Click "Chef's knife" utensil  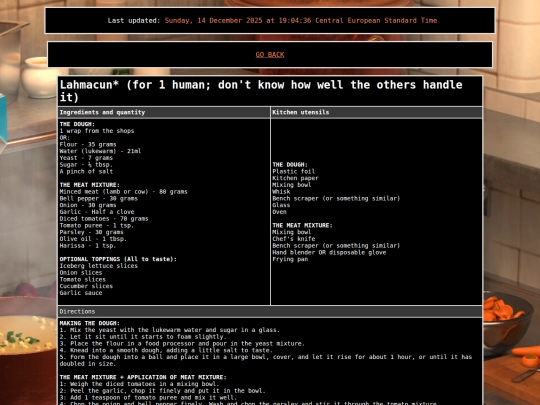[293, 239]
